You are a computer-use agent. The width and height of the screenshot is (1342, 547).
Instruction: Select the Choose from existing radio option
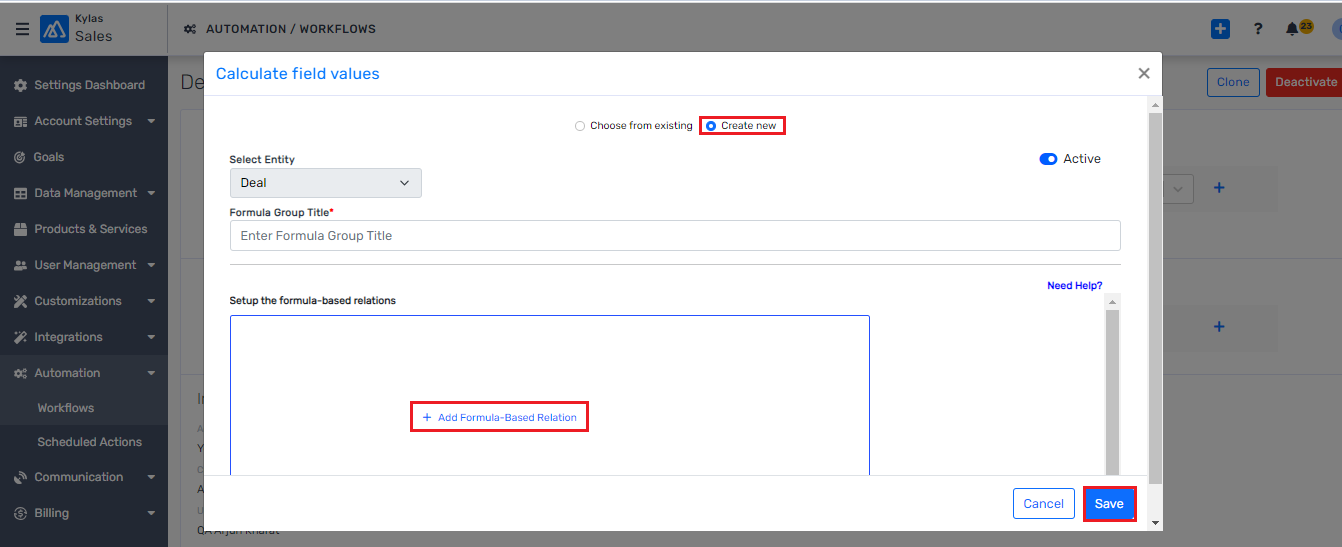tap(580, 126)
